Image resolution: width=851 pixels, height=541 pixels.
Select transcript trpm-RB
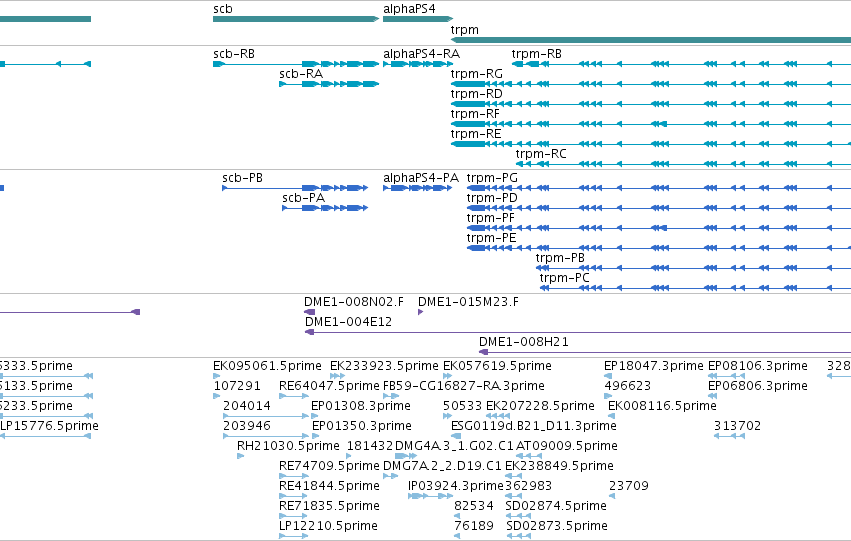pyautogui.click(x=681, y=64)
